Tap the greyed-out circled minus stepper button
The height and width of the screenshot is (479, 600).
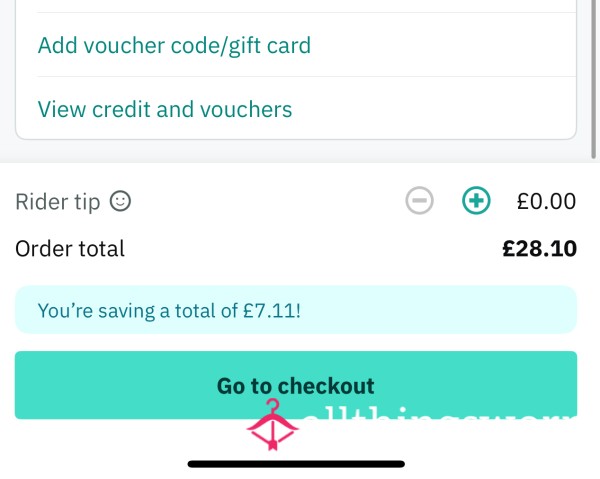419,200
